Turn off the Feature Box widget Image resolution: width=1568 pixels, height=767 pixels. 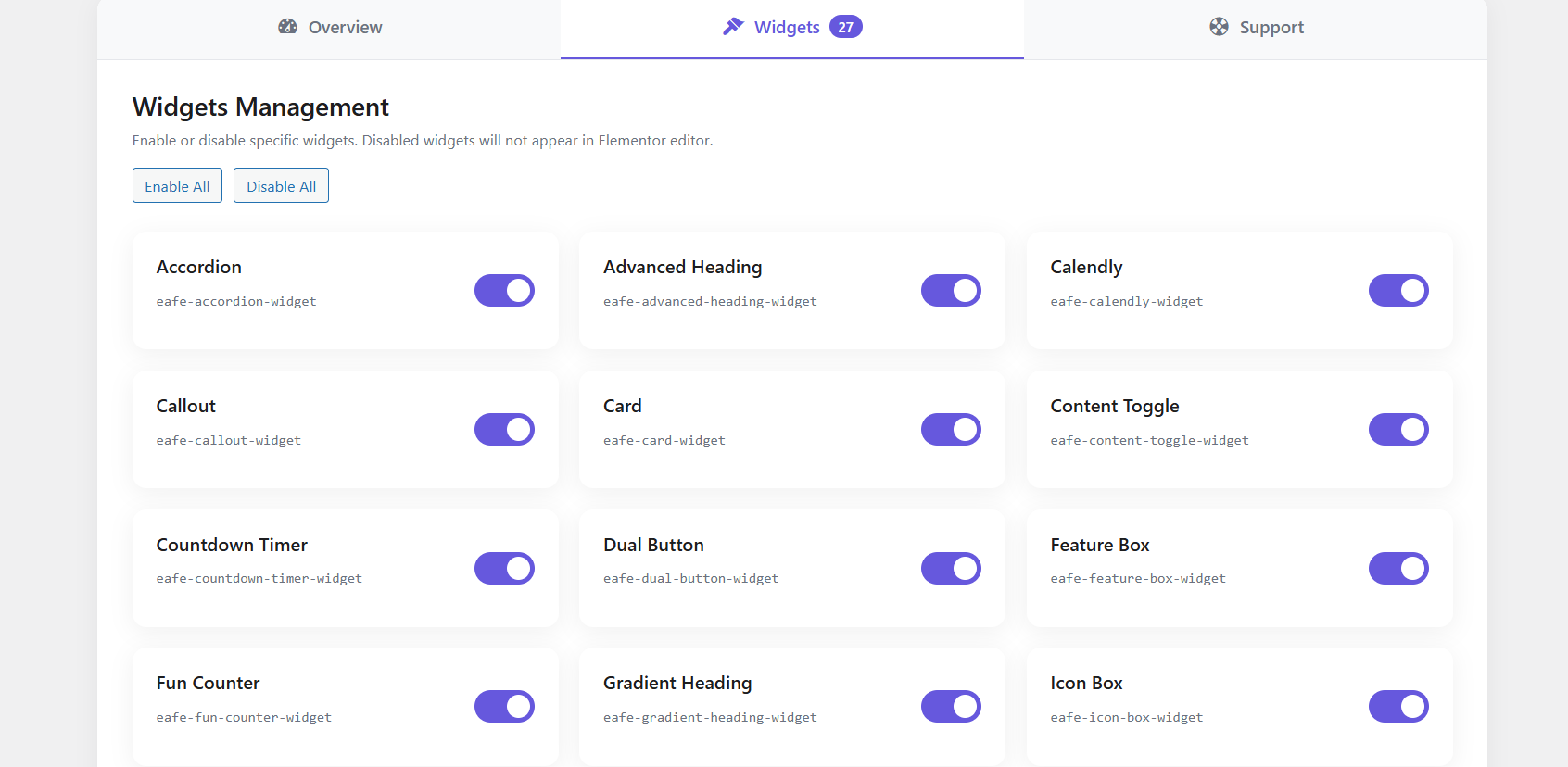click(x=1398, y=568)
